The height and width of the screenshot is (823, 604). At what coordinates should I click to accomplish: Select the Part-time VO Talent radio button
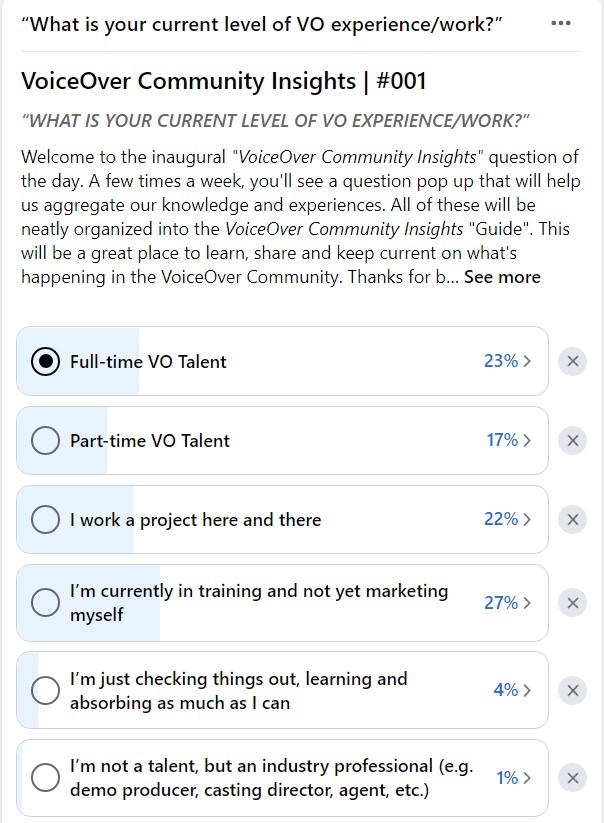pos(45,440)
